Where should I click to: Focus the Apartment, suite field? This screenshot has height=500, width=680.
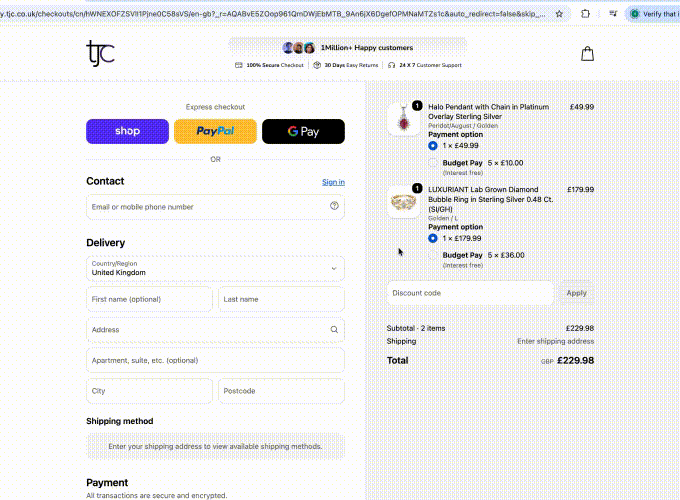(216, 360)
